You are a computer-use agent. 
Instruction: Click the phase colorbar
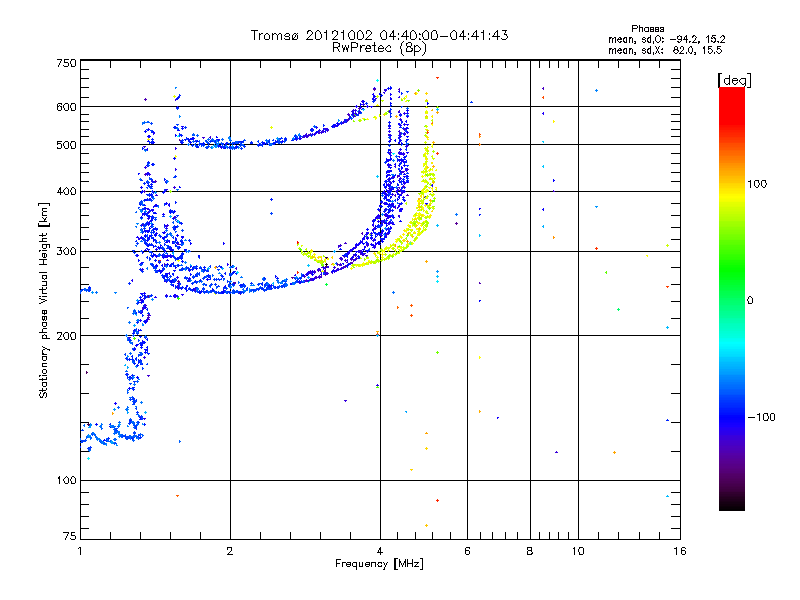coord(732,299)
